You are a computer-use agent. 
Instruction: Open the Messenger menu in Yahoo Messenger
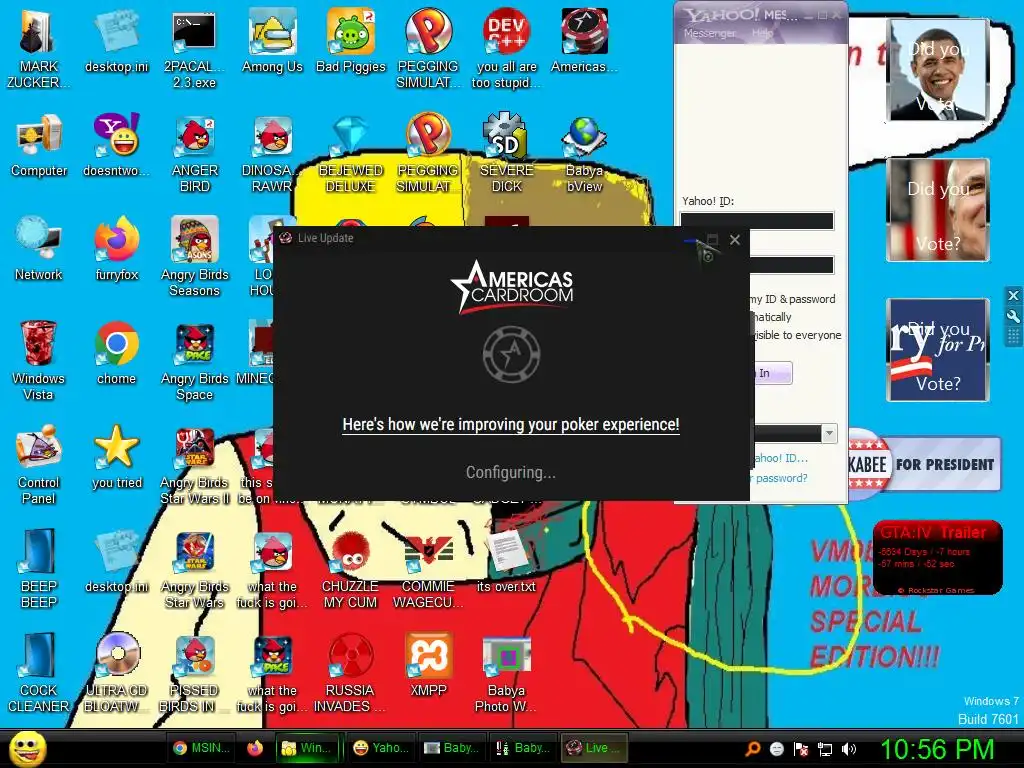(709, 33)
